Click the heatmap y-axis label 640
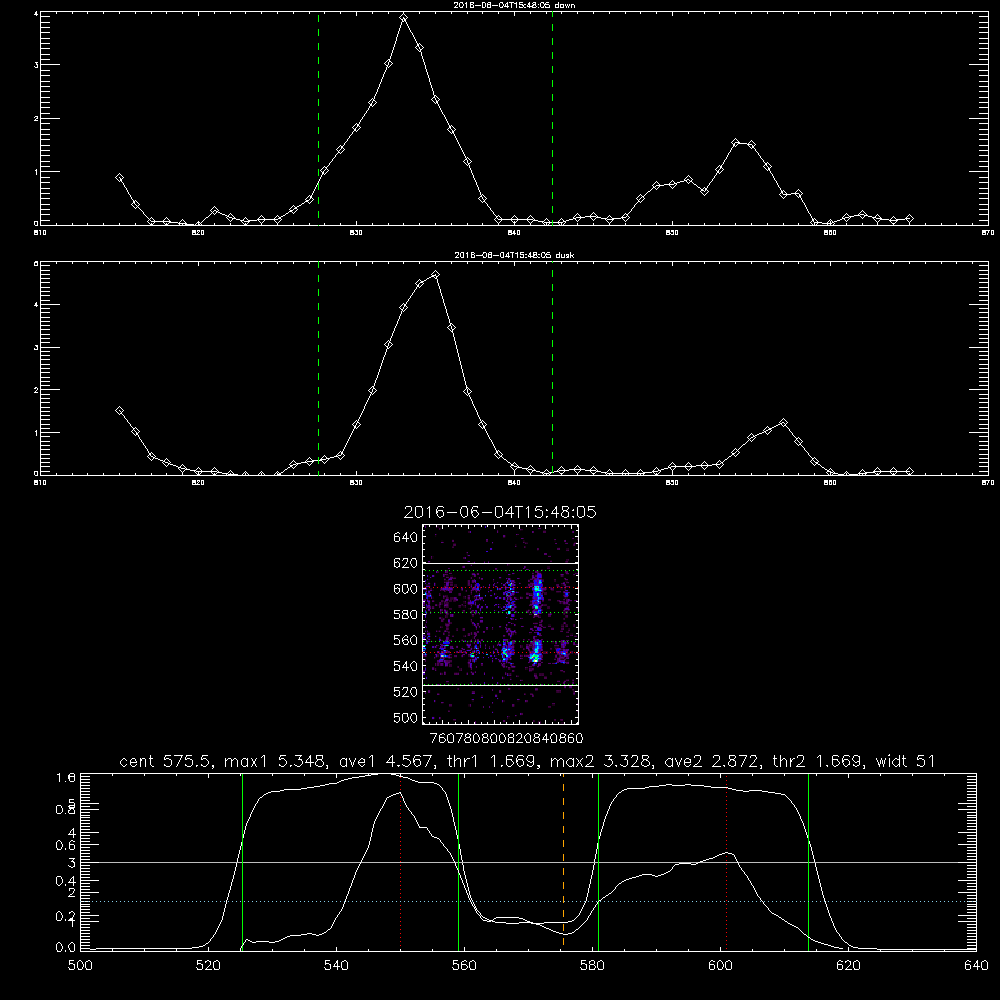The width and height of the screenshot is (1000, 1000). click(405, 538)
